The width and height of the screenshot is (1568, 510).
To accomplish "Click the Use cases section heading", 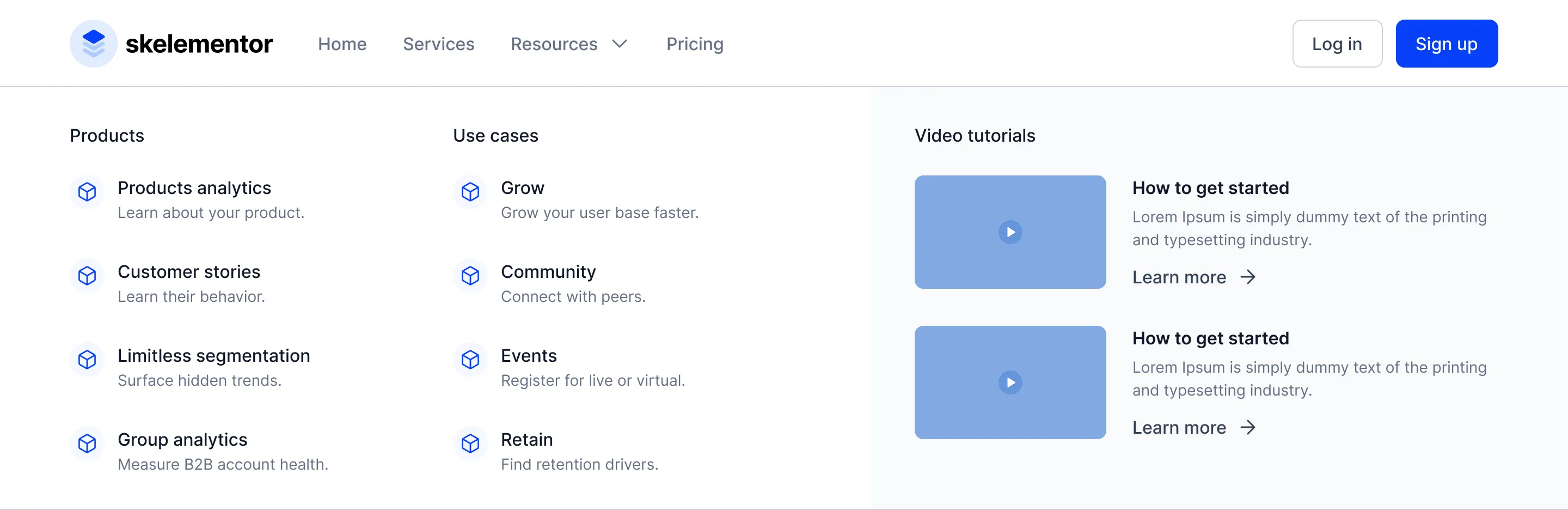I will 495,135.
